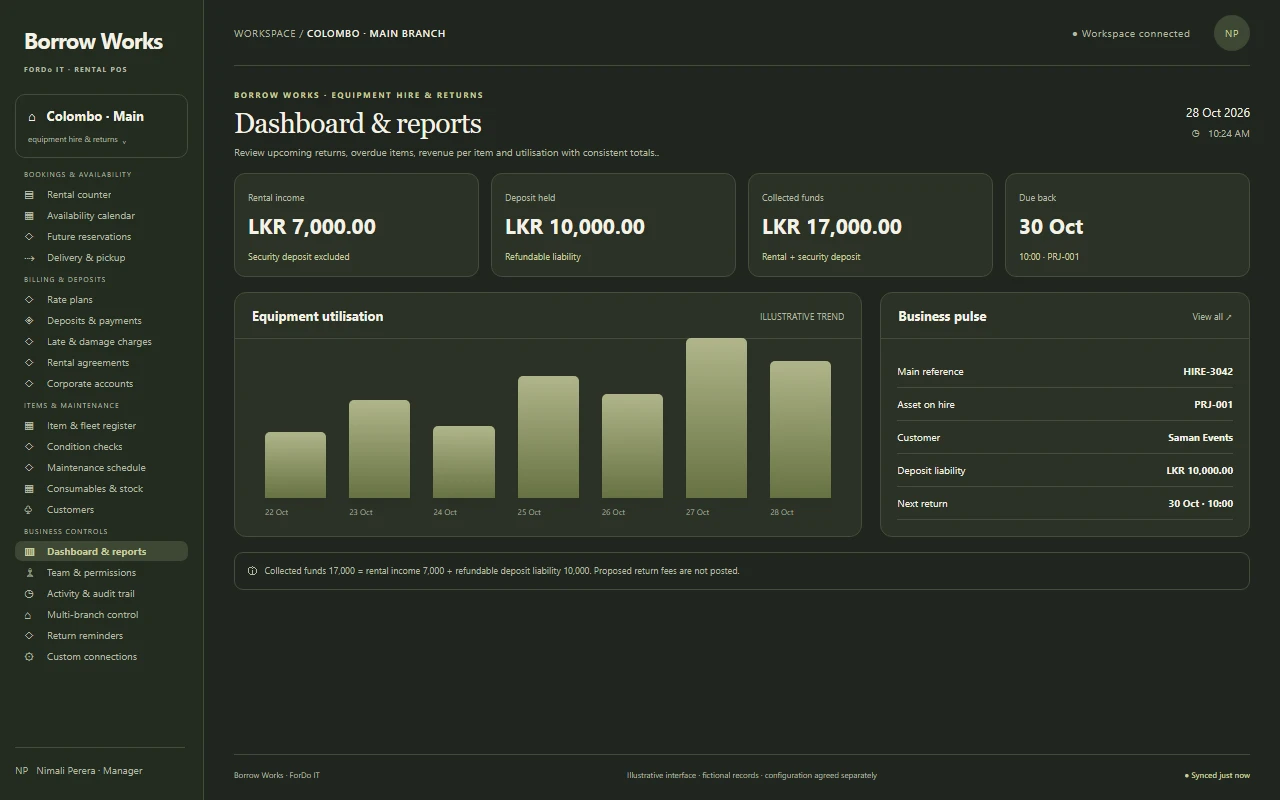Click the Saman Events customer value

point(1200,438)
